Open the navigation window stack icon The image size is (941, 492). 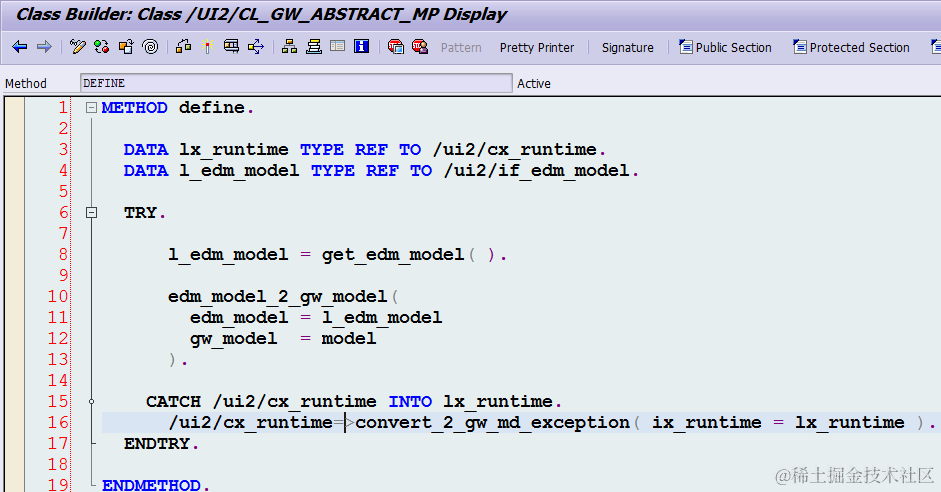point(313,47)
